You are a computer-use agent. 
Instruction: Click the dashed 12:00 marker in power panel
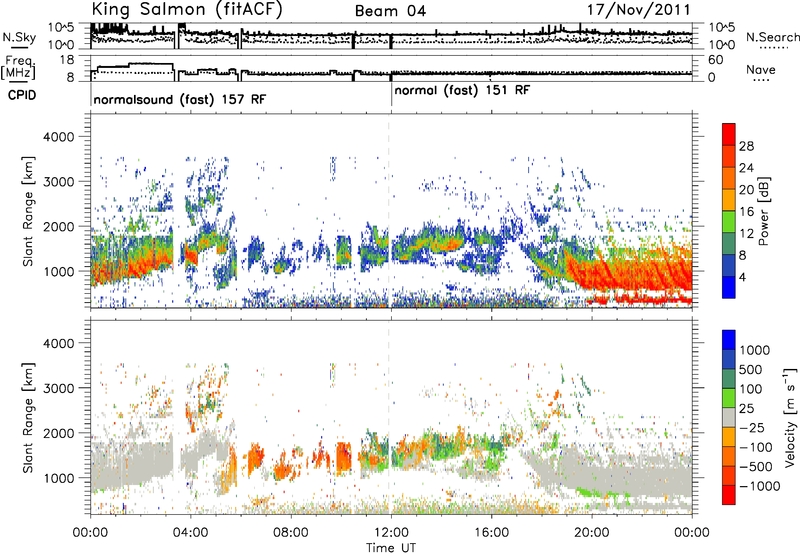389,211
